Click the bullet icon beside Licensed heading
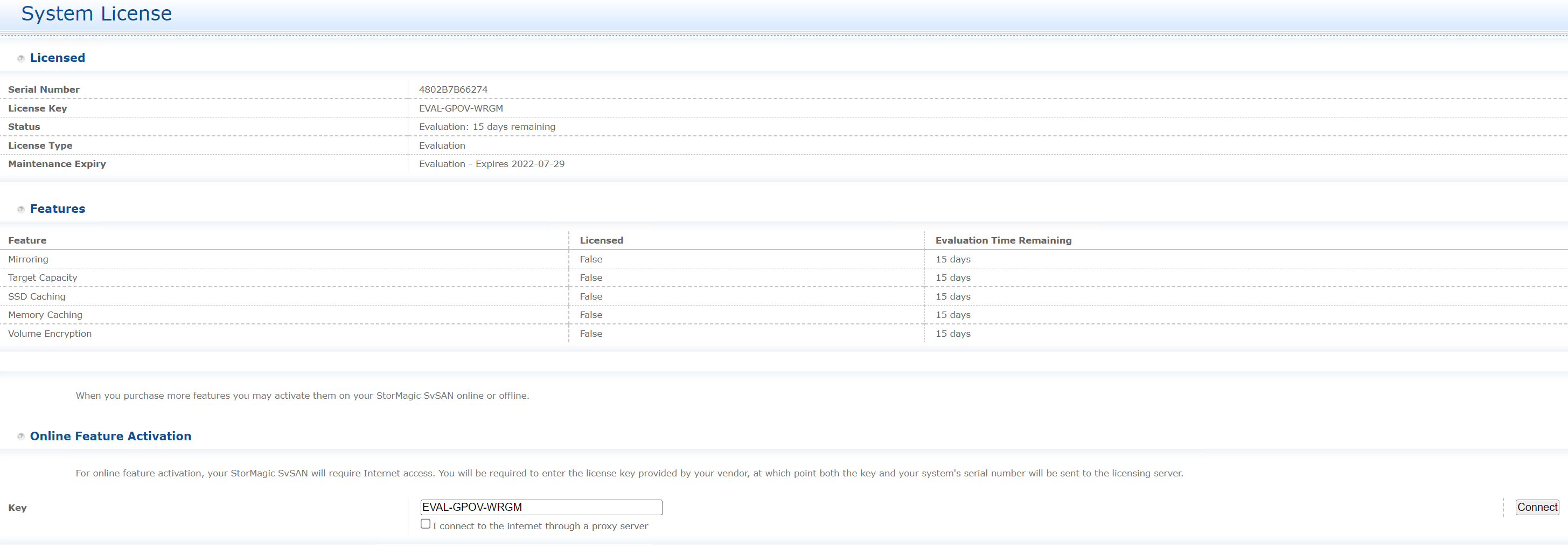Viewport: 1568px width, 547px height. [x=20, y=59]
